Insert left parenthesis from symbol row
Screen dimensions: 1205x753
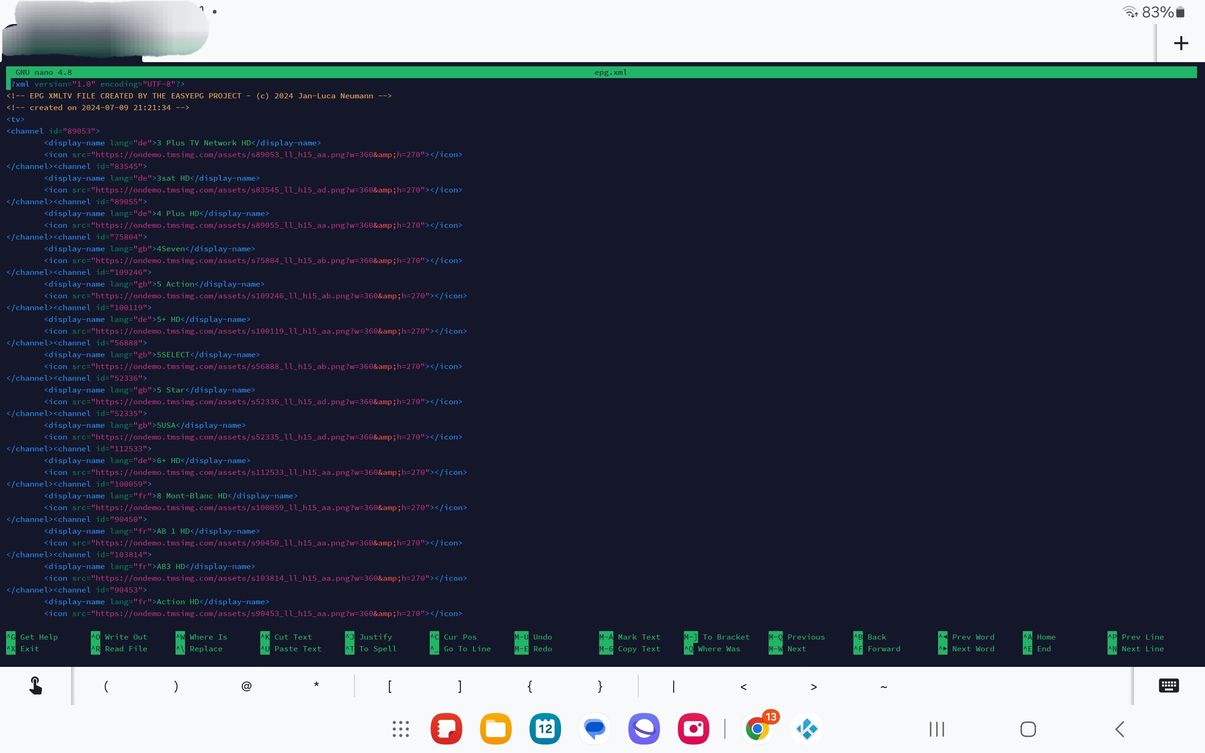click(106, 687)
